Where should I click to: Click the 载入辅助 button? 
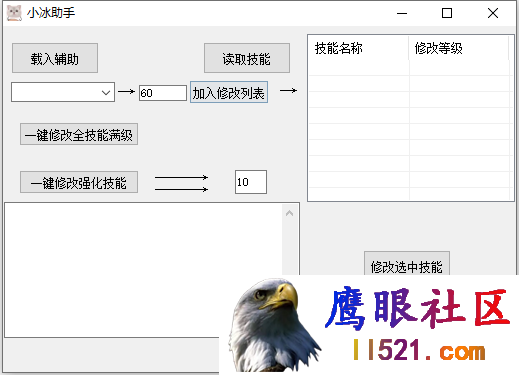click(55, 58)
